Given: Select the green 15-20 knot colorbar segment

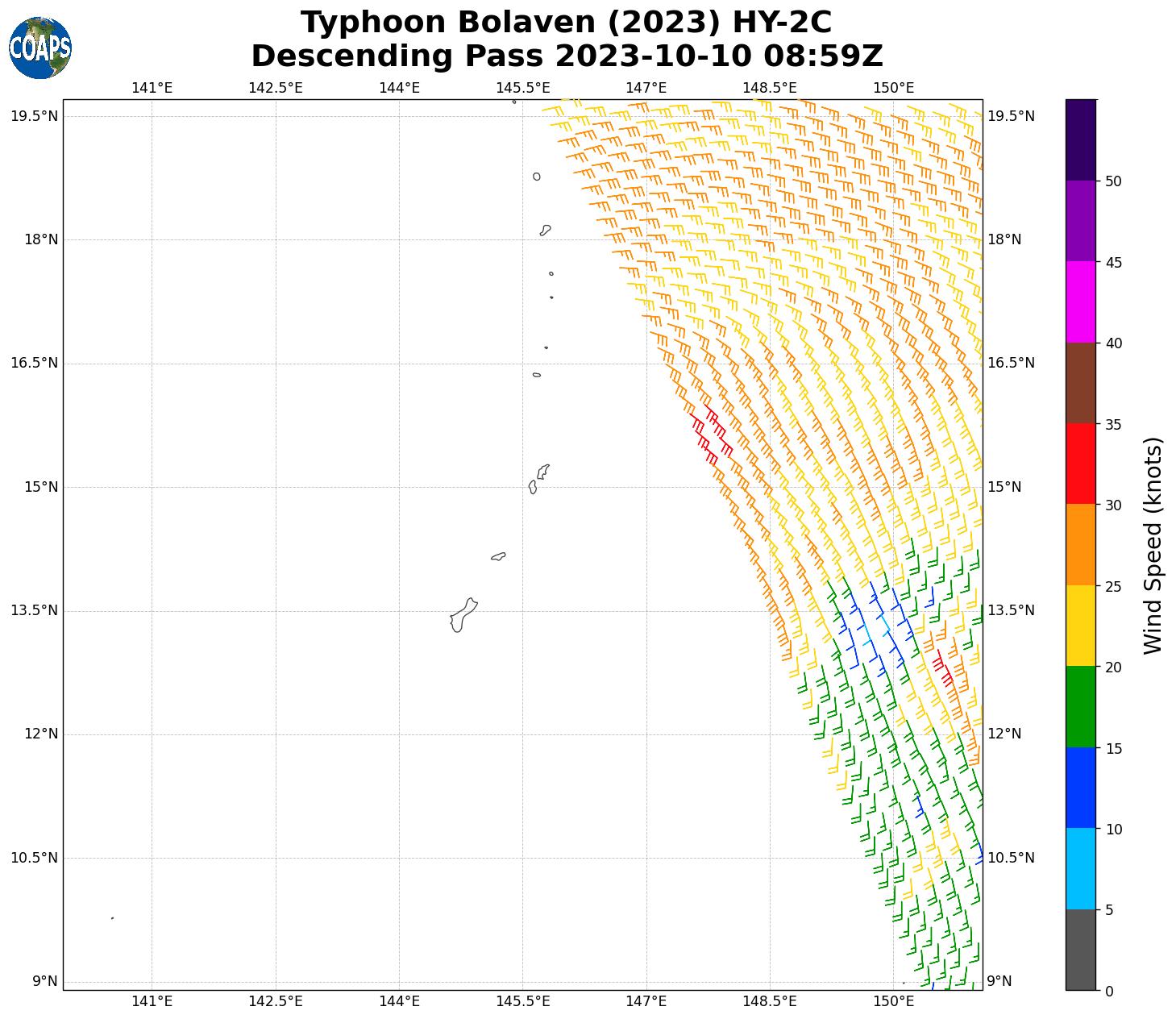Looking at the screenshot, I should click(1080, 706).
